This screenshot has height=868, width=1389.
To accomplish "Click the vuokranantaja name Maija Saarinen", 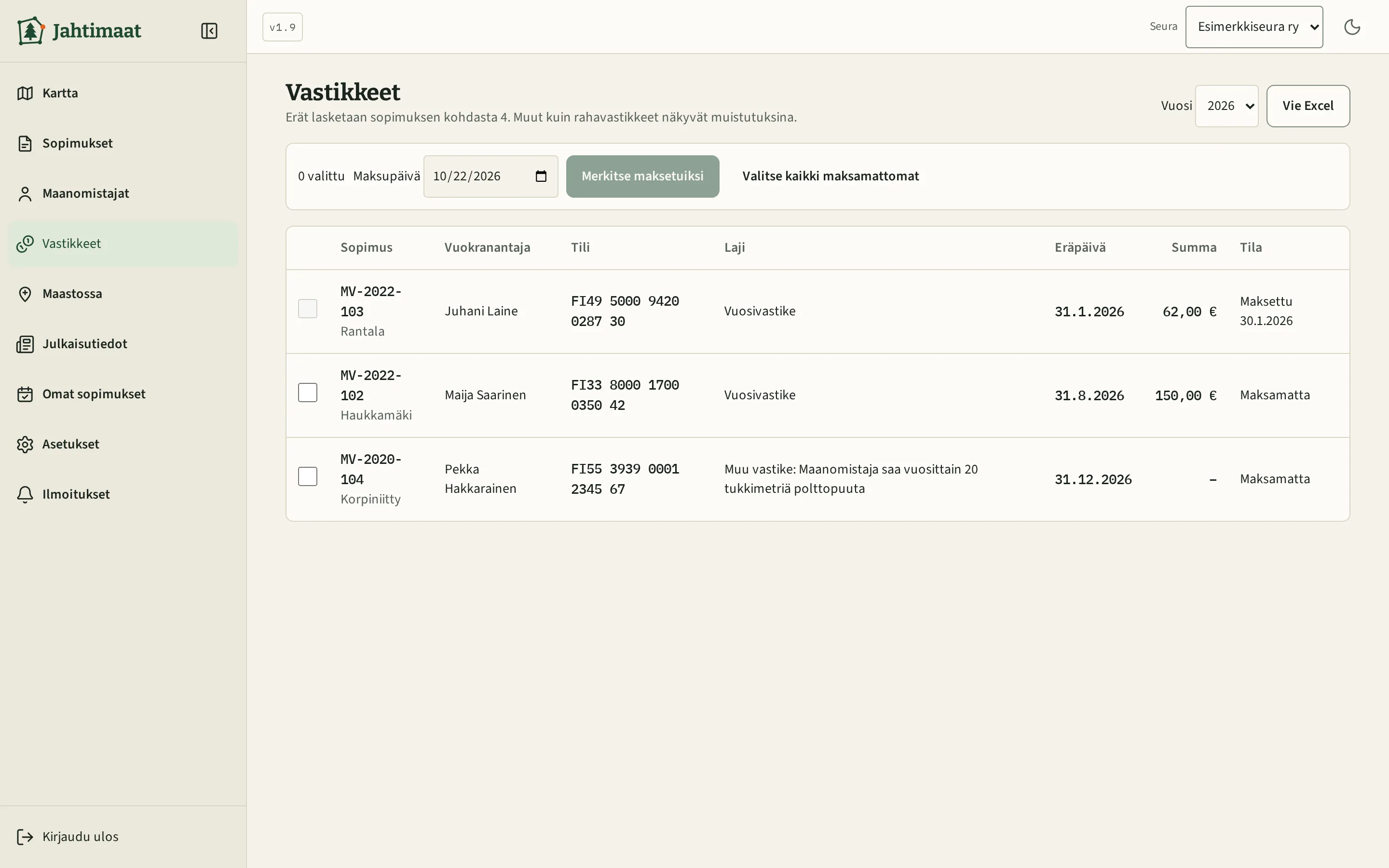I will click(485, 395).
